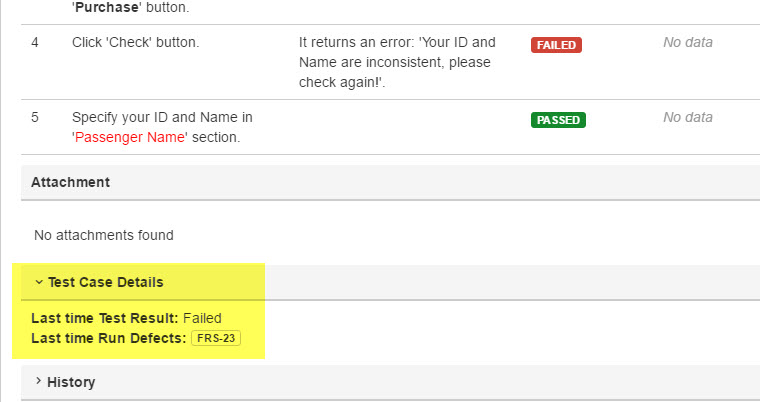Select the Attachment section header
This screenshot has height=402, width=760.
70,182
